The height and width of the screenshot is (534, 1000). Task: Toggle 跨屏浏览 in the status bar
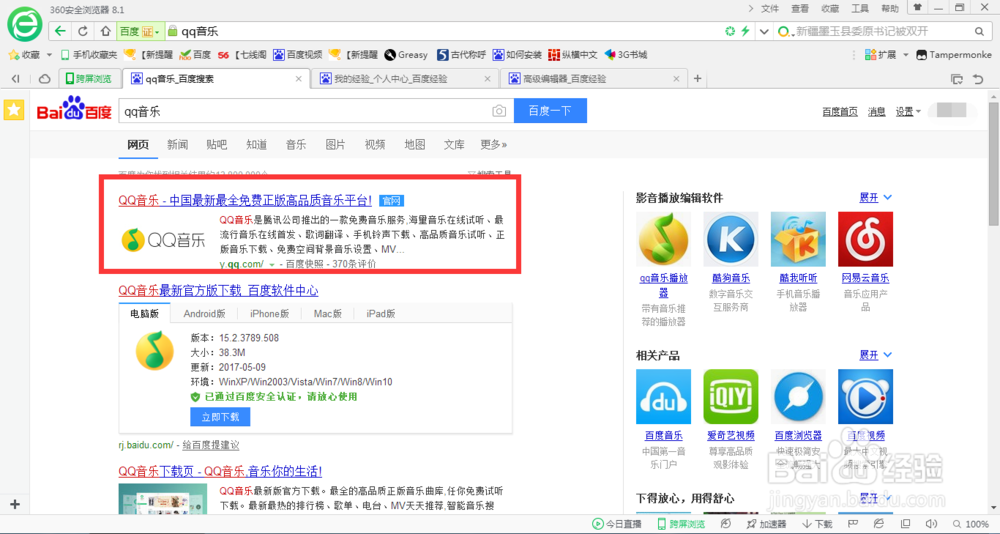(x=680, y=524)
